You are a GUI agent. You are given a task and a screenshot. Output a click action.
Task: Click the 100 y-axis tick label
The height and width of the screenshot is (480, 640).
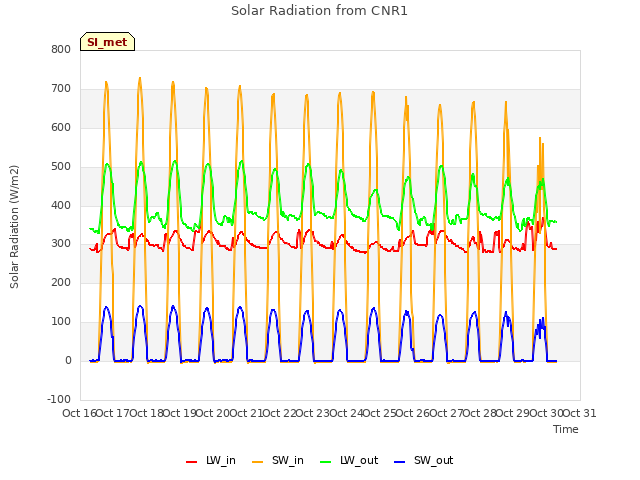click(x=61, y=322)
